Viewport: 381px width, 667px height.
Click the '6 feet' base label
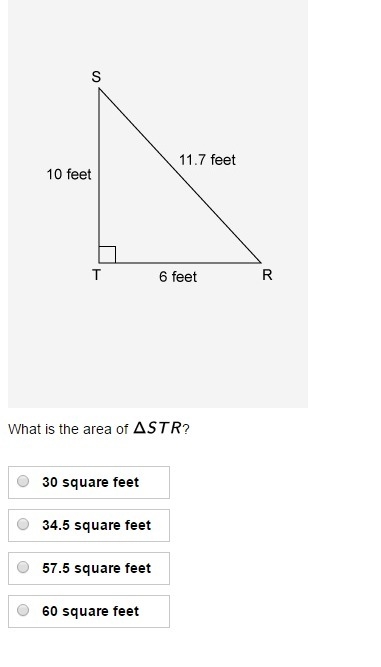click(178, 277)
